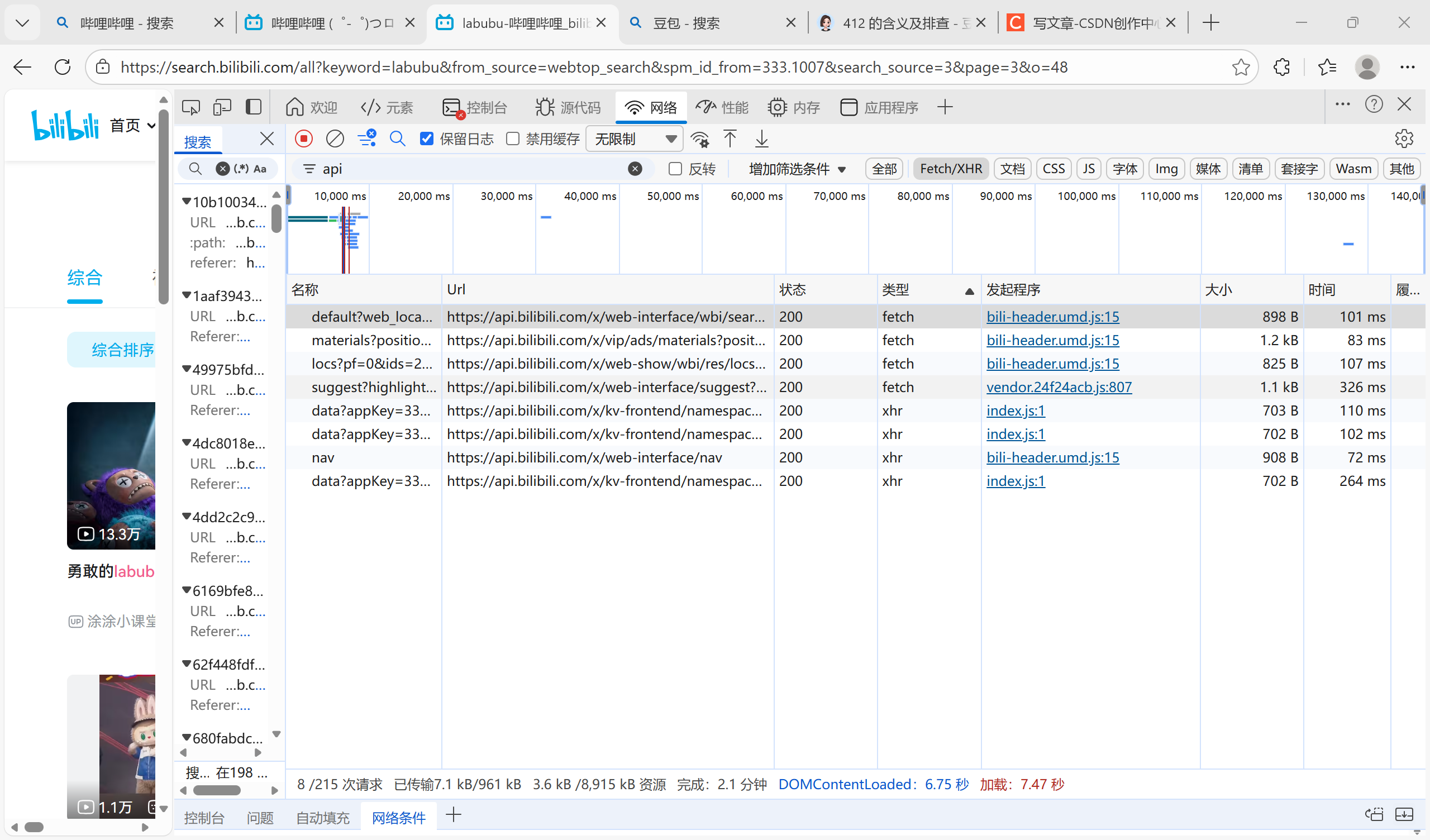This screenshot has height=840, width=1430.
Task: Collapse the 1aaf3943 search result
Action: click(x=186, y=295)
